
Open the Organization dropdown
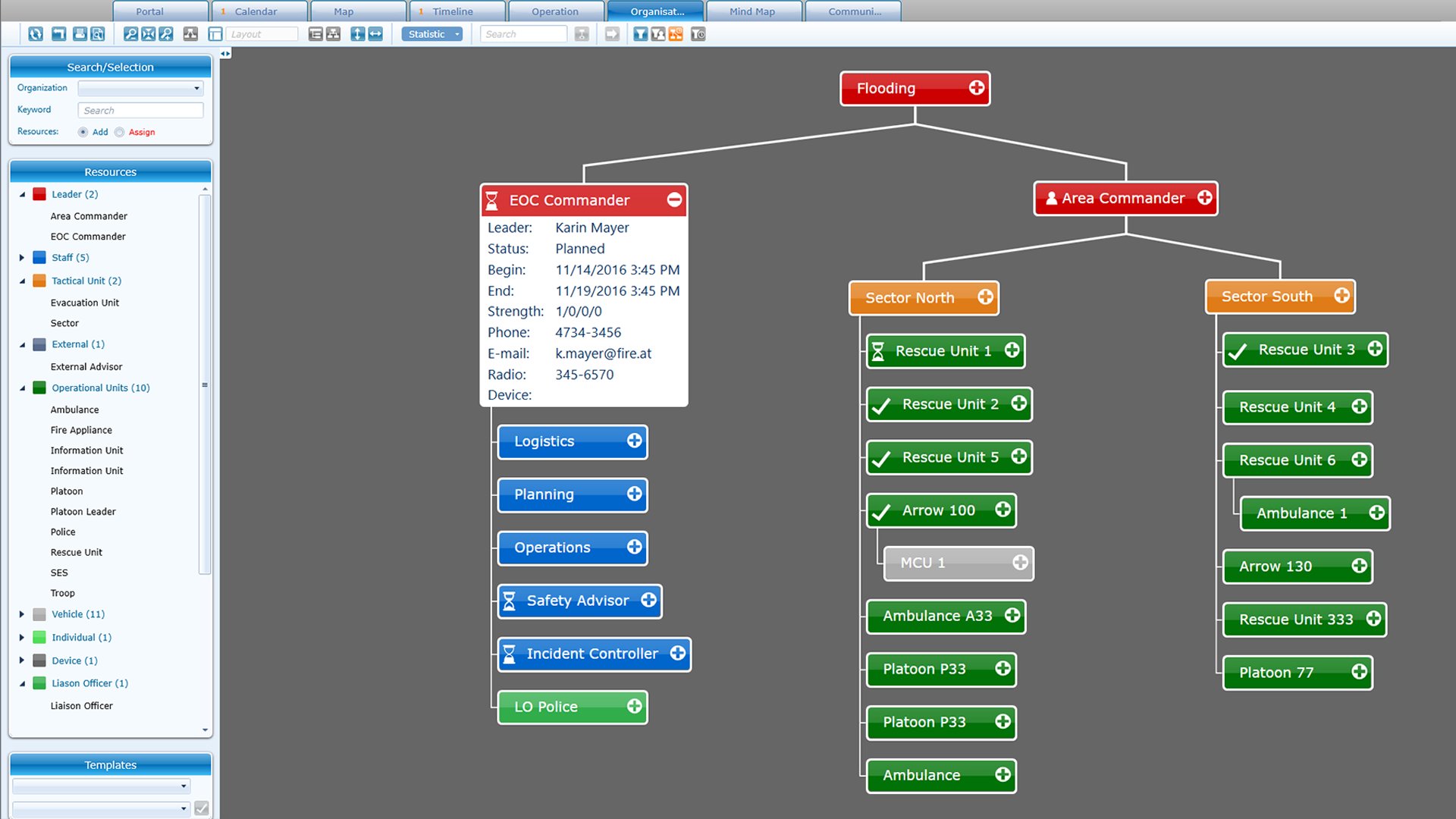(140, 88)
